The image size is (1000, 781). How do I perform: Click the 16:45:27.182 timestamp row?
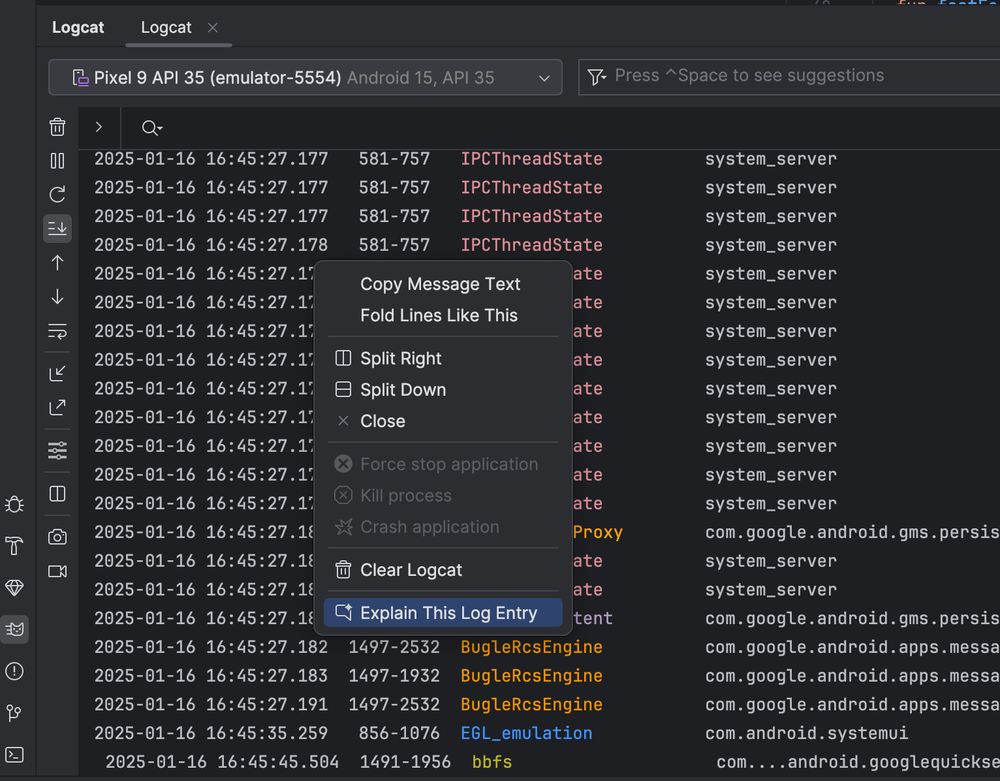pos(267,647)
